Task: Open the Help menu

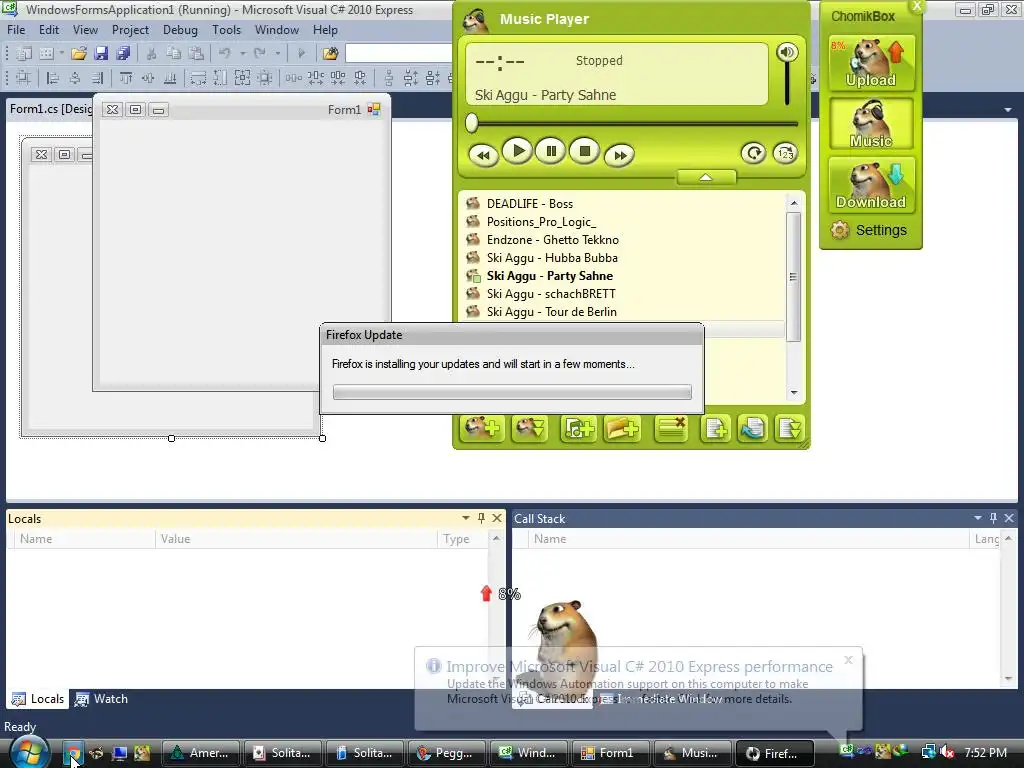Action: coord(325,30)
